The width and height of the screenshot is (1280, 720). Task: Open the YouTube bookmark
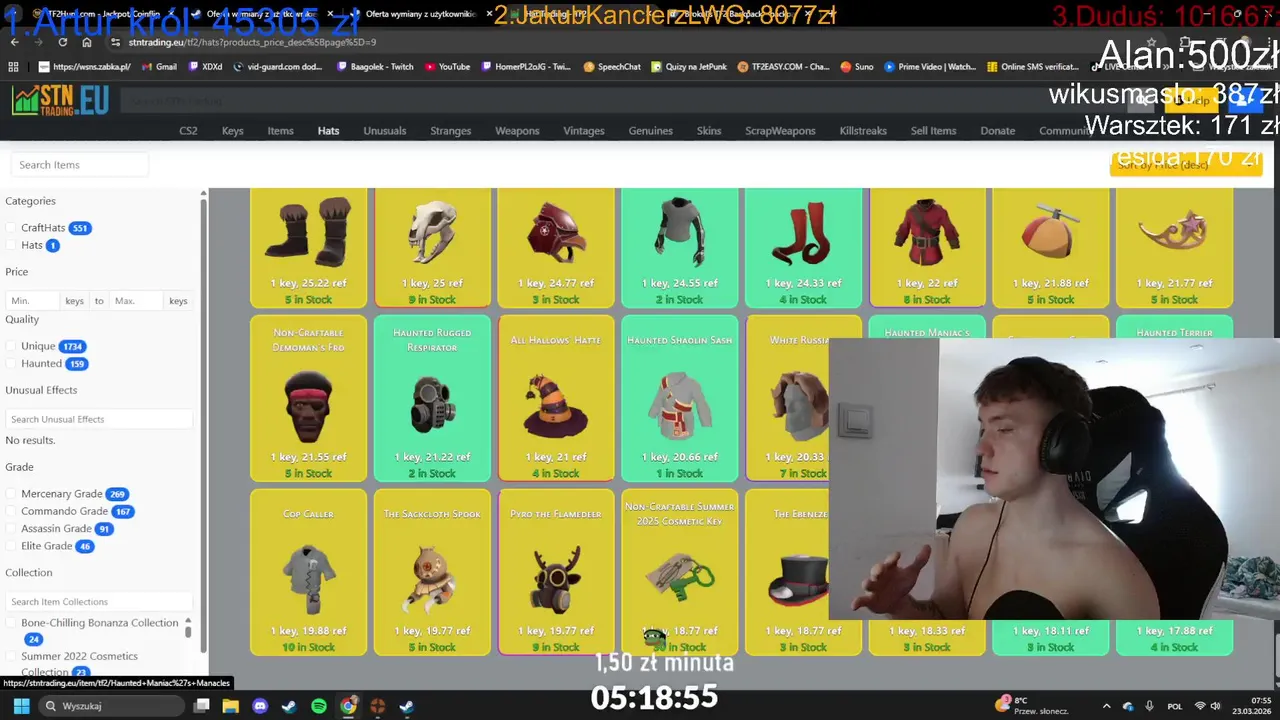447,67
